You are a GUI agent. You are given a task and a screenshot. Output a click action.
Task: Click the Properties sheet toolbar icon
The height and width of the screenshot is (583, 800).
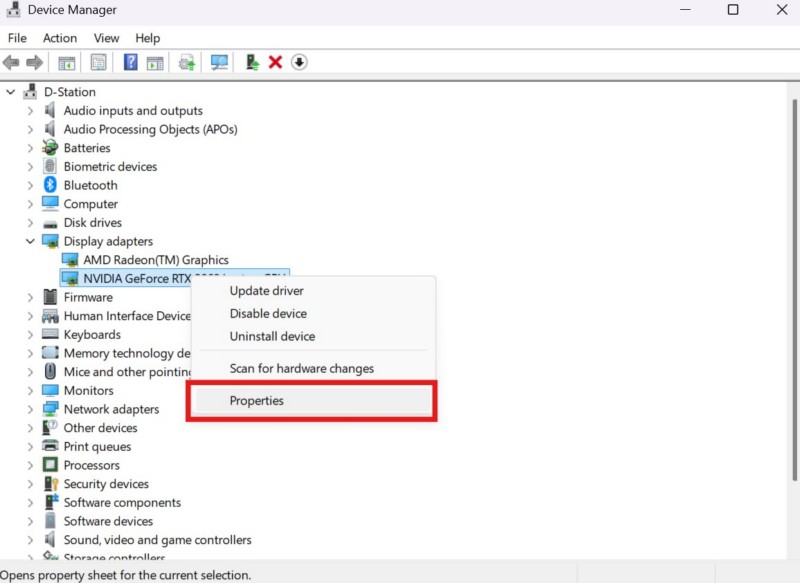coord(98,62)
